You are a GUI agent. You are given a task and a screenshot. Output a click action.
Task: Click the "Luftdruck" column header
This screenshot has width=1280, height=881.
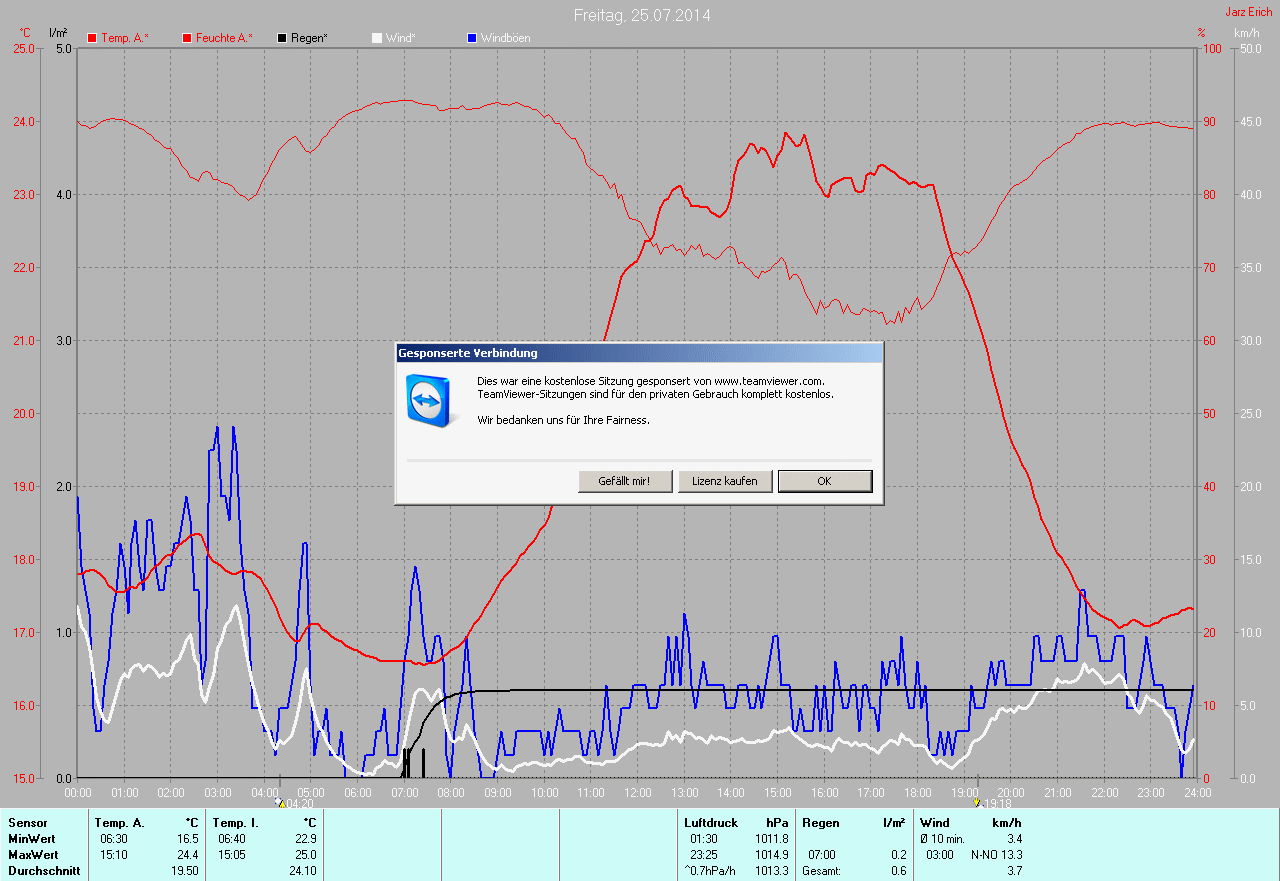[711, 823]
